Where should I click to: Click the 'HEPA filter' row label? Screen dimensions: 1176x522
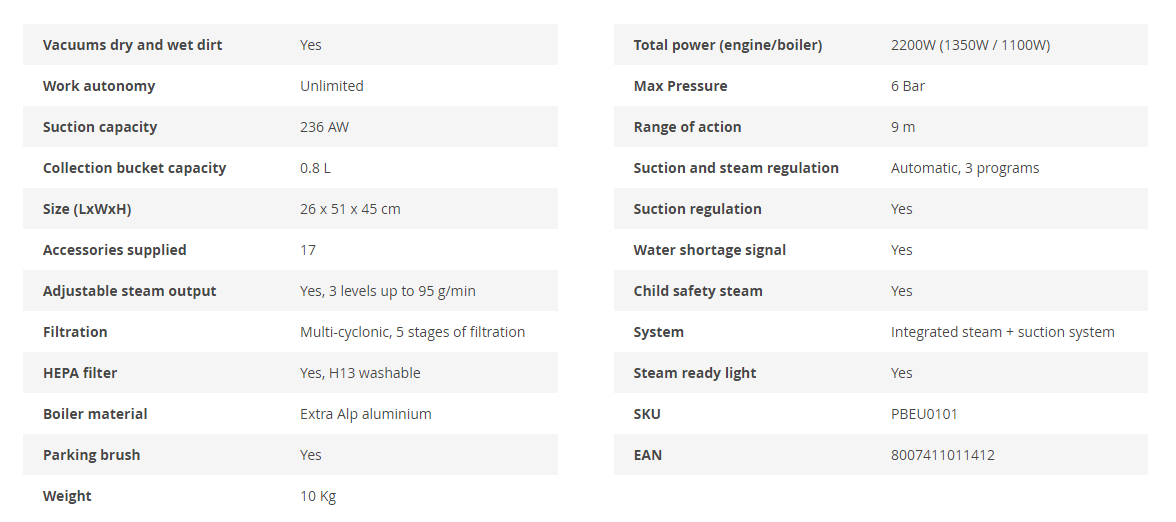pos(80,373)
